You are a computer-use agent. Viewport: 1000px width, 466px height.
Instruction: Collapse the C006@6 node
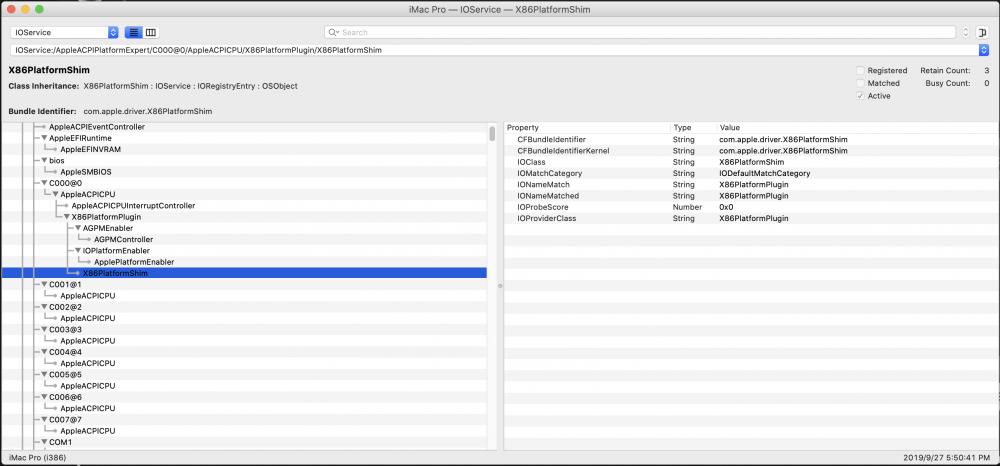point(45,397)
